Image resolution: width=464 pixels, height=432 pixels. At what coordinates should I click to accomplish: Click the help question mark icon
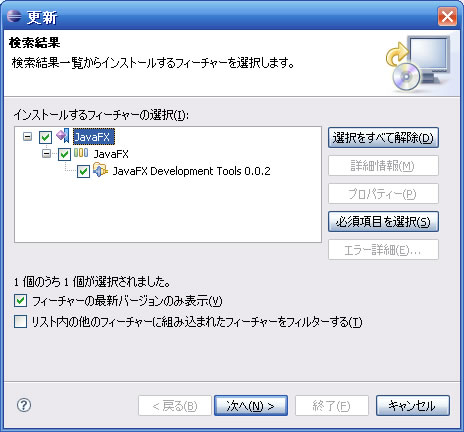[x=24, y=405]
